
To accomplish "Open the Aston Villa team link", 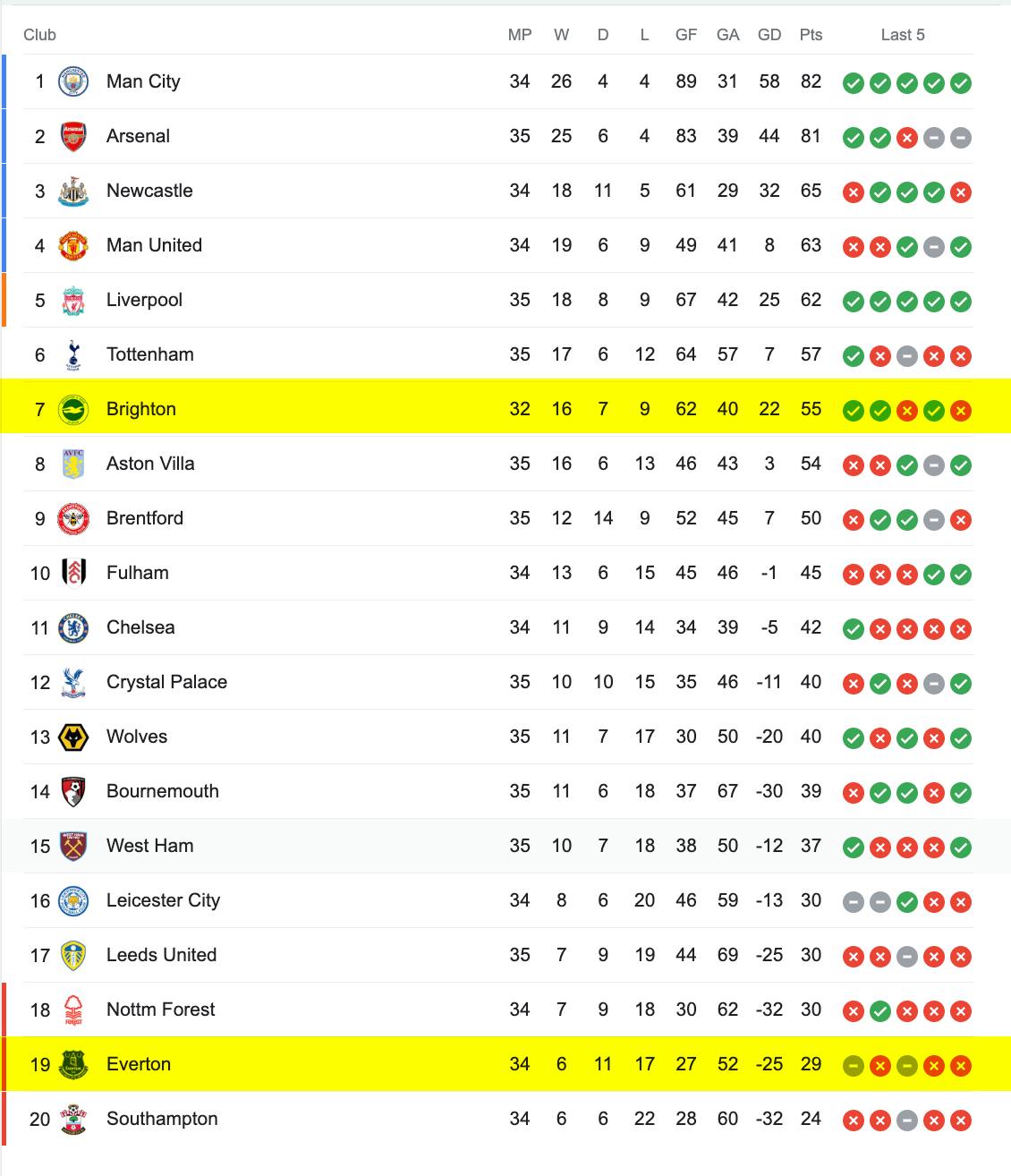I will (150, 464).
